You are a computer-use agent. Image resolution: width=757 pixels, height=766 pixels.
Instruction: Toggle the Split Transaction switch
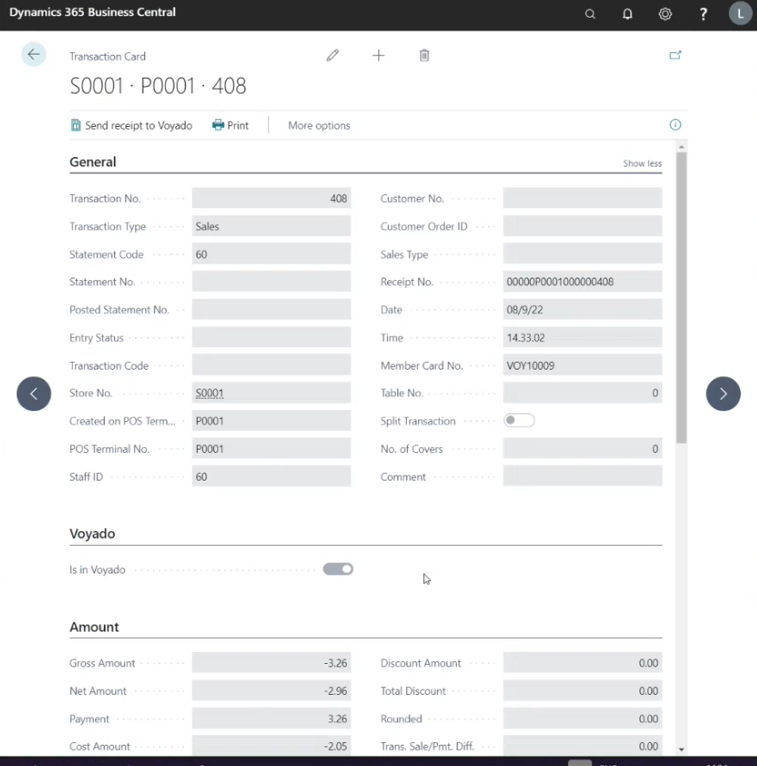click(519, 421)
